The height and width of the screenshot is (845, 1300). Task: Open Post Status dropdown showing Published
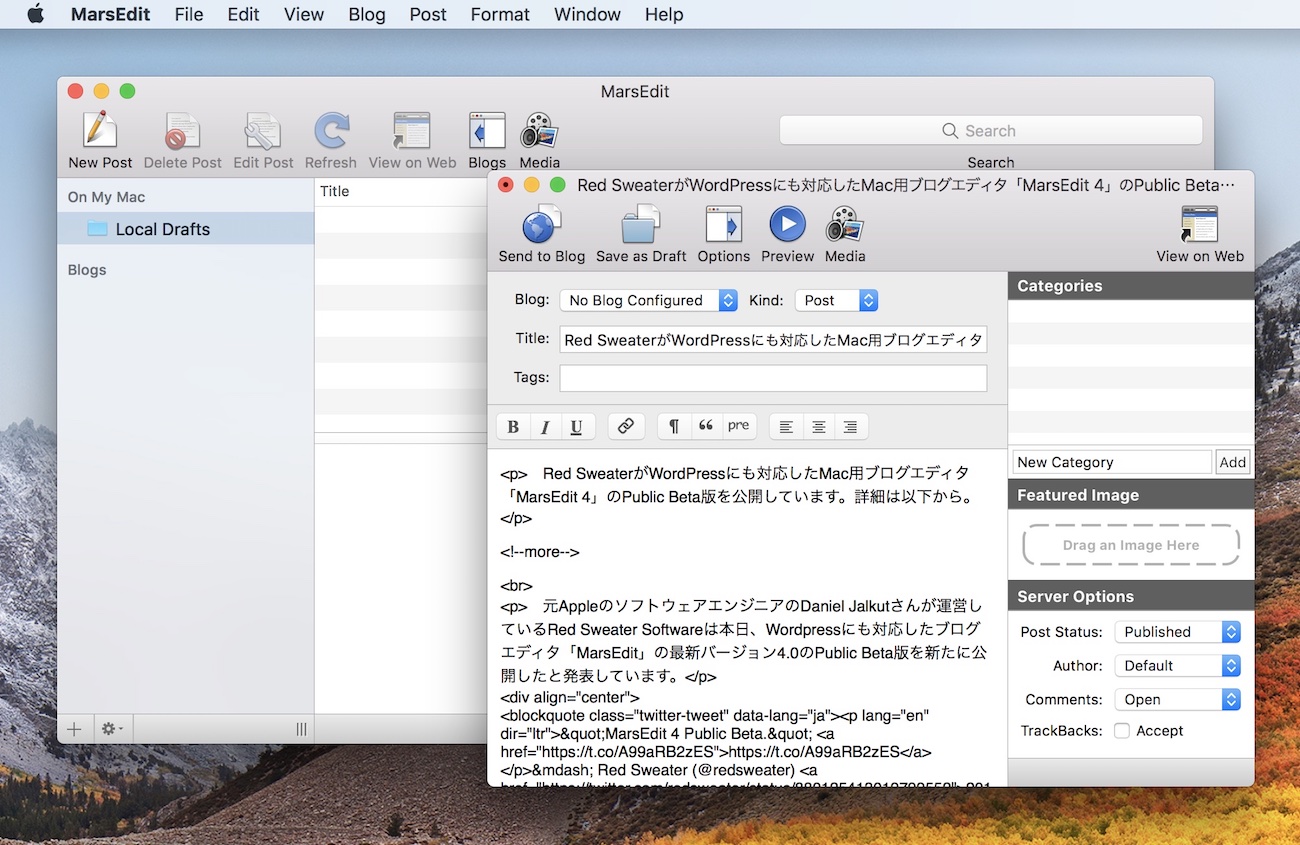point(1177,632)
